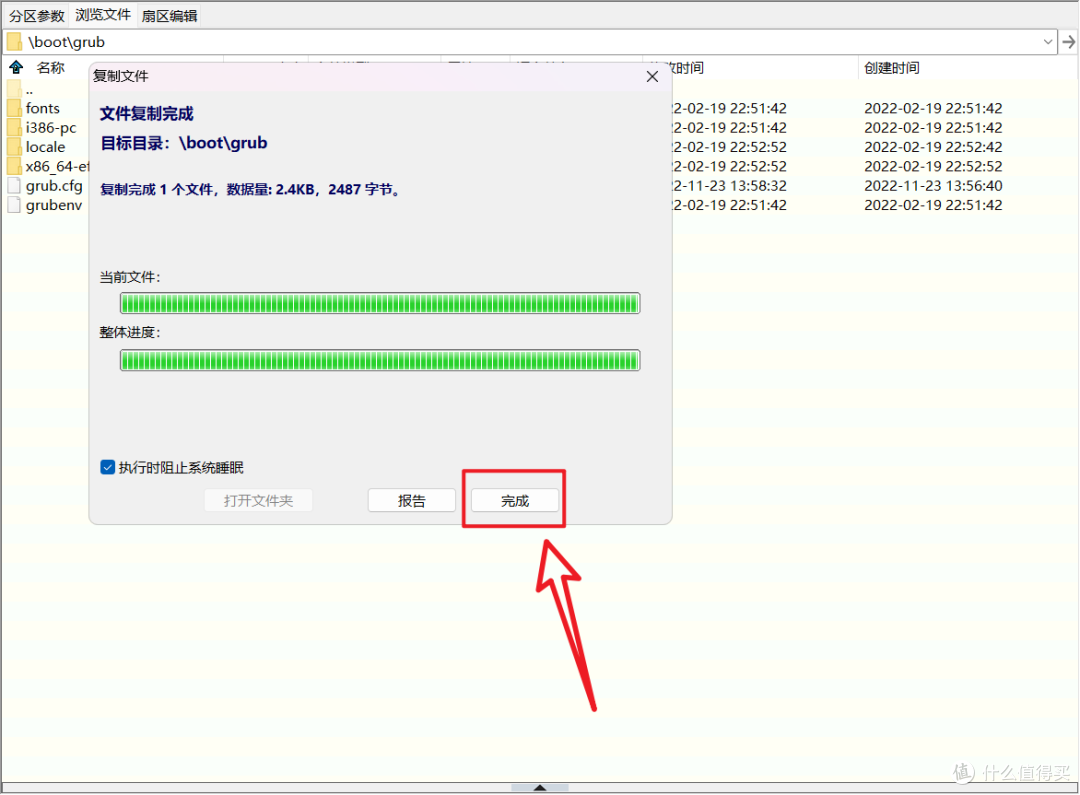Sort by the 创建时间 column header
Image resolution: width=1080 pixels, height=795 pixels.
click(892, 68)
